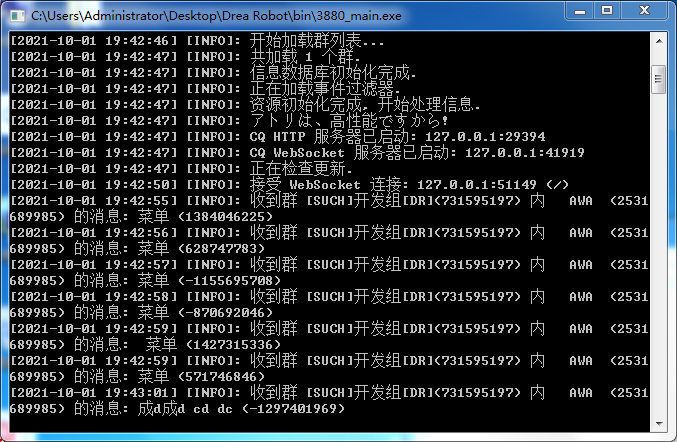Image resolution: width=677 pixels, height=442 pixels.
Task: Click the Japanese "アトリは、高性能ですから" line
Action: (x=349, y=121)
